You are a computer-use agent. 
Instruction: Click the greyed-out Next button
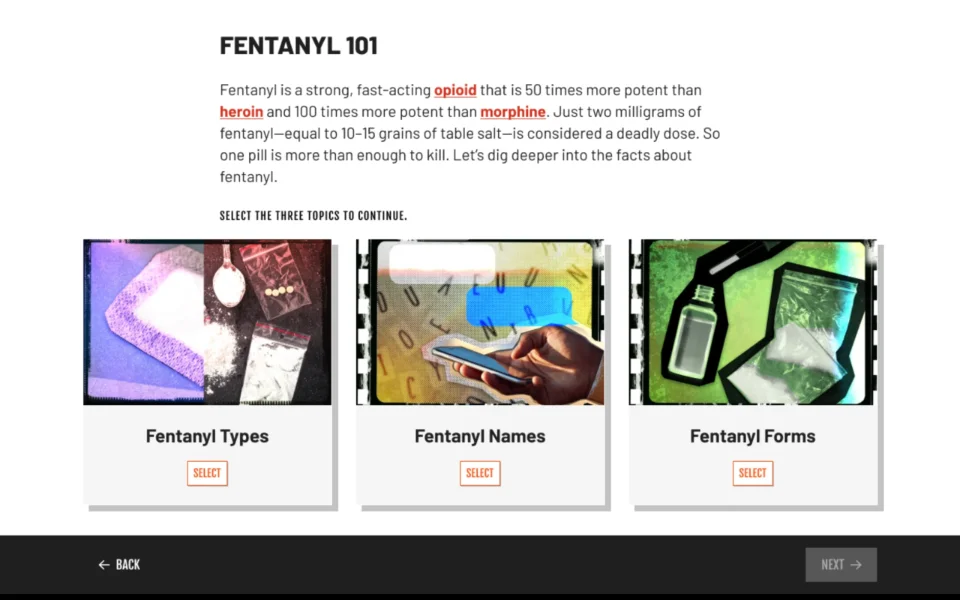pos(841,564)
